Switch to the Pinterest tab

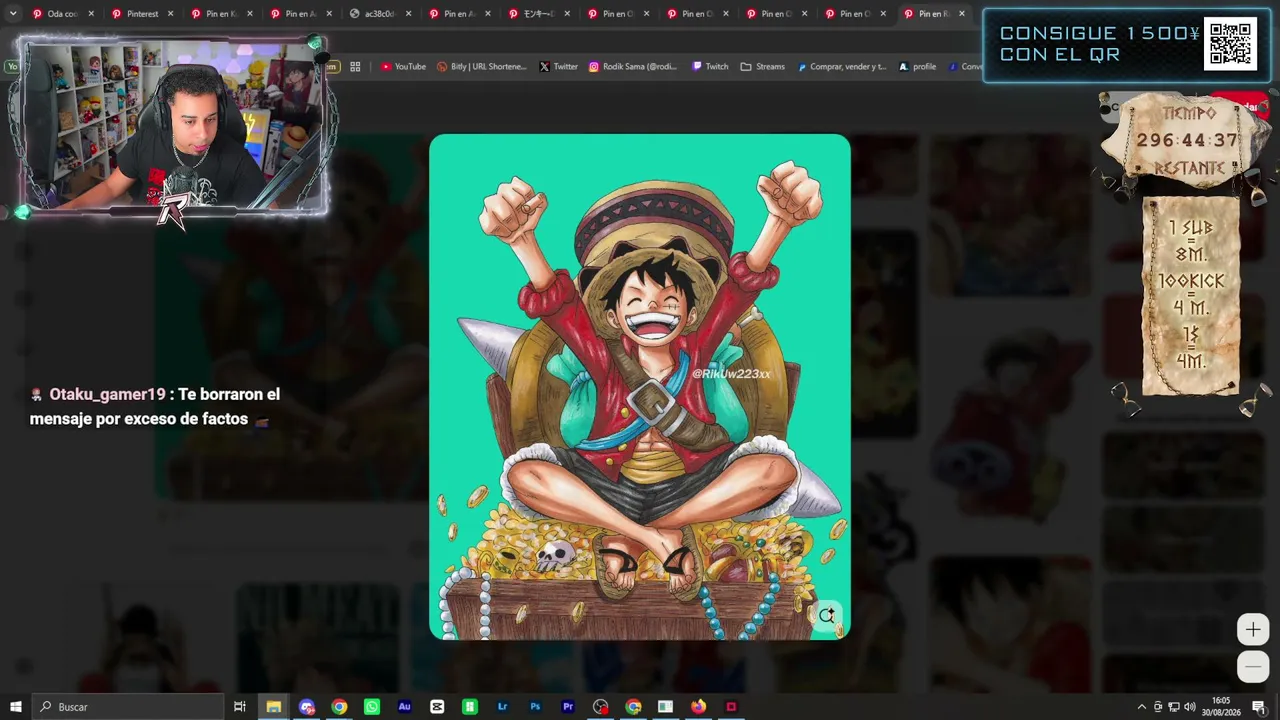pos(142,14)
